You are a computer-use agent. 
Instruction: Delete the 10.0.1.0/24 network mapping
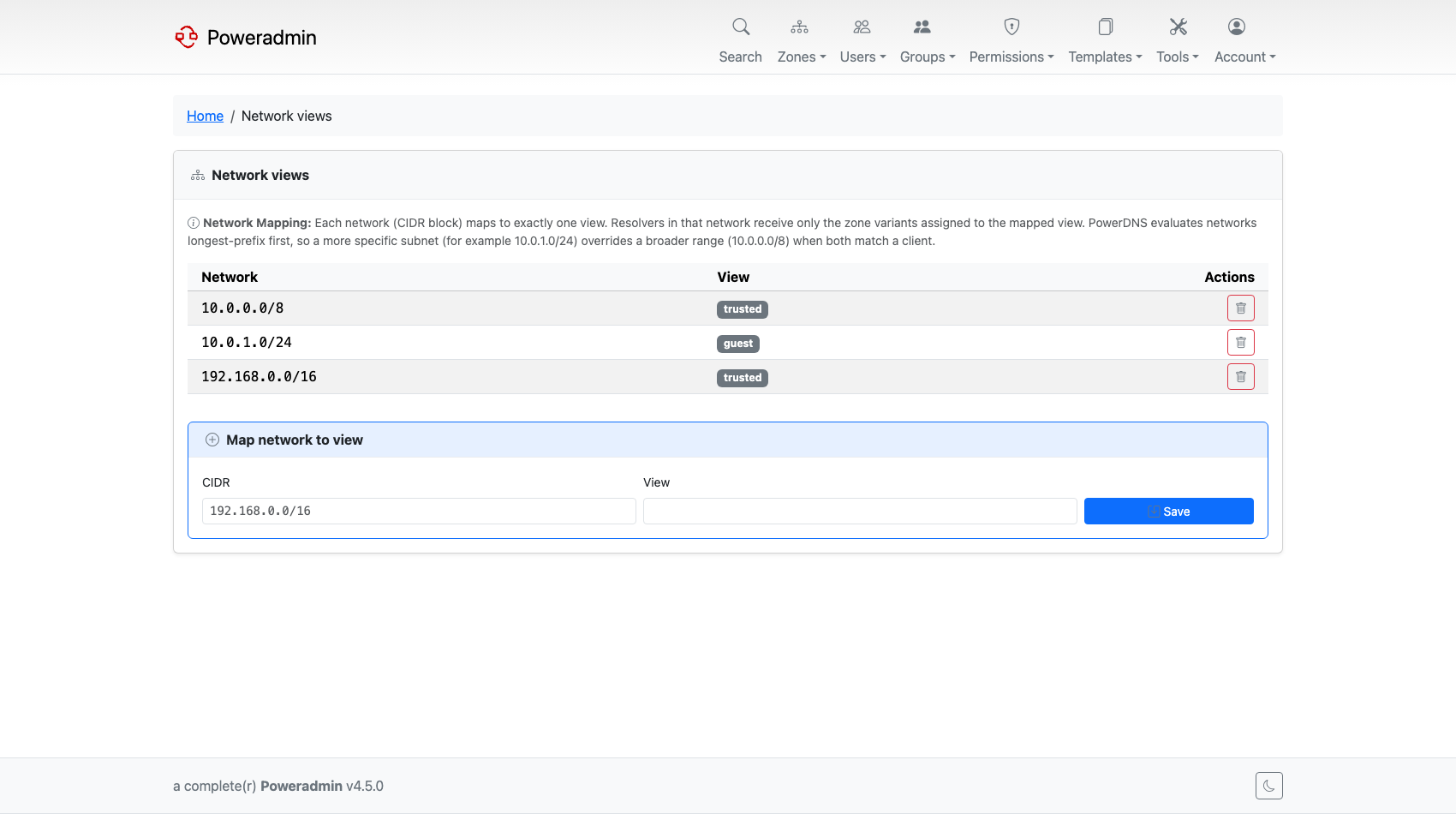tap(1241, 343)
